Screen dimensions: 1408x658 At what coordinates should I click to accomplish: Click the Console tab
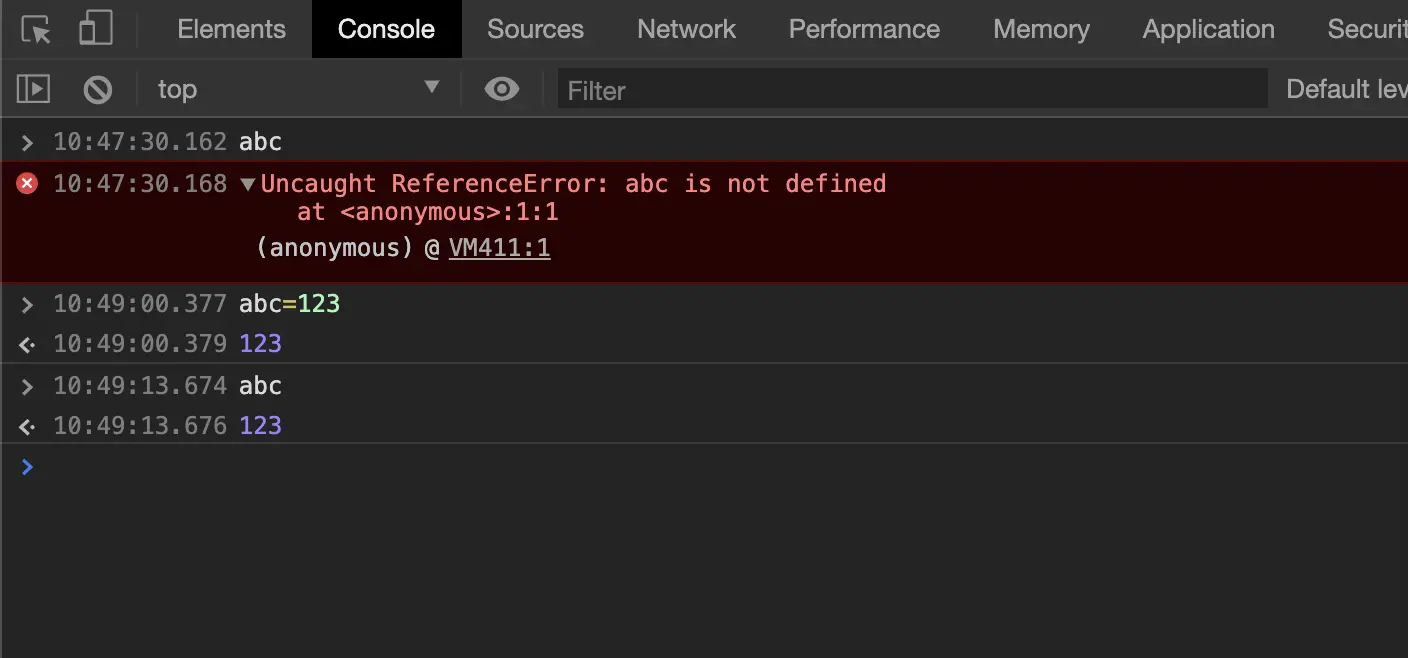click(386, 30)
